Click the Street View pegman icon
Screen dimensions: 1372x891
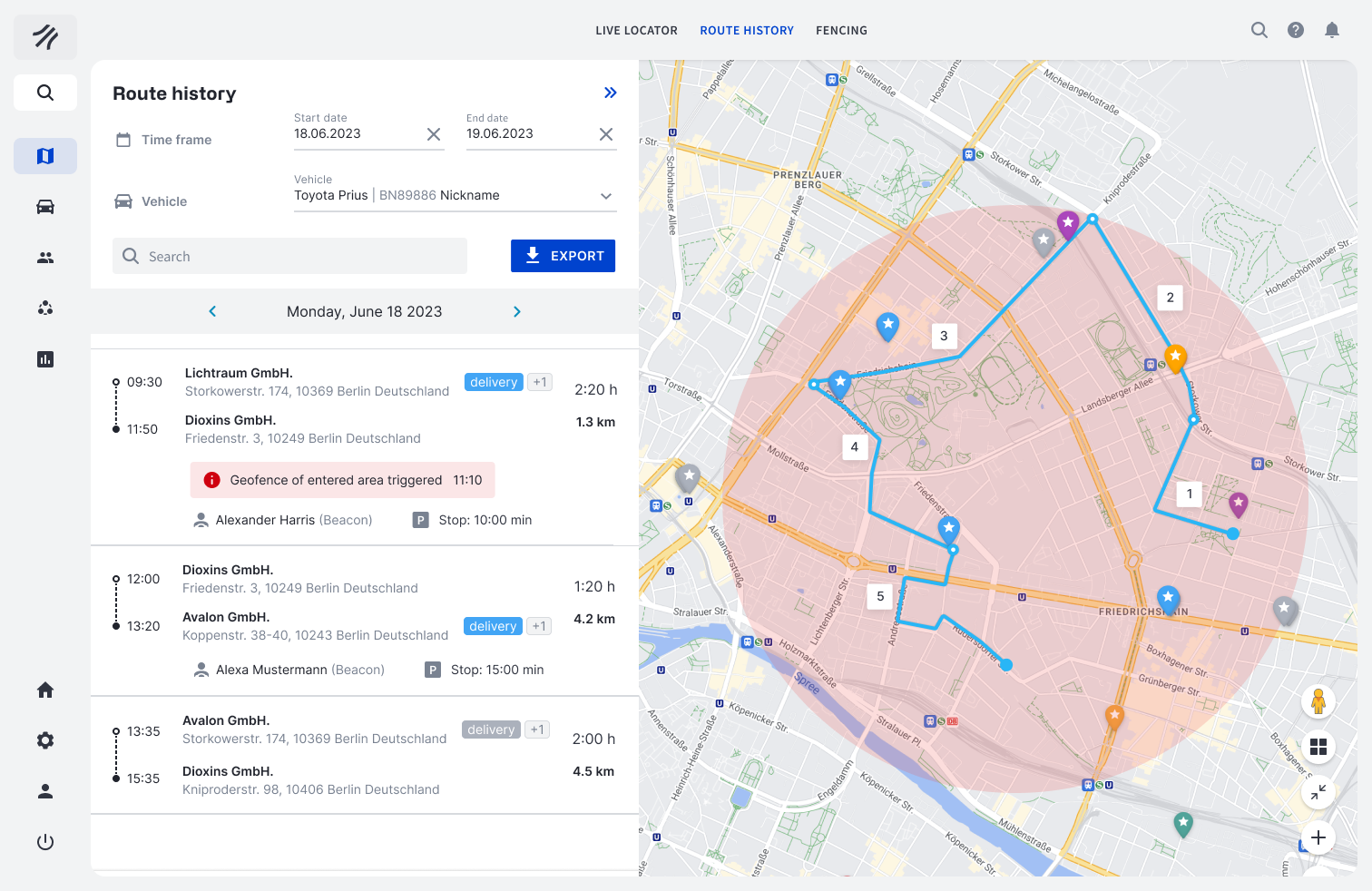tap(1318, 700)
